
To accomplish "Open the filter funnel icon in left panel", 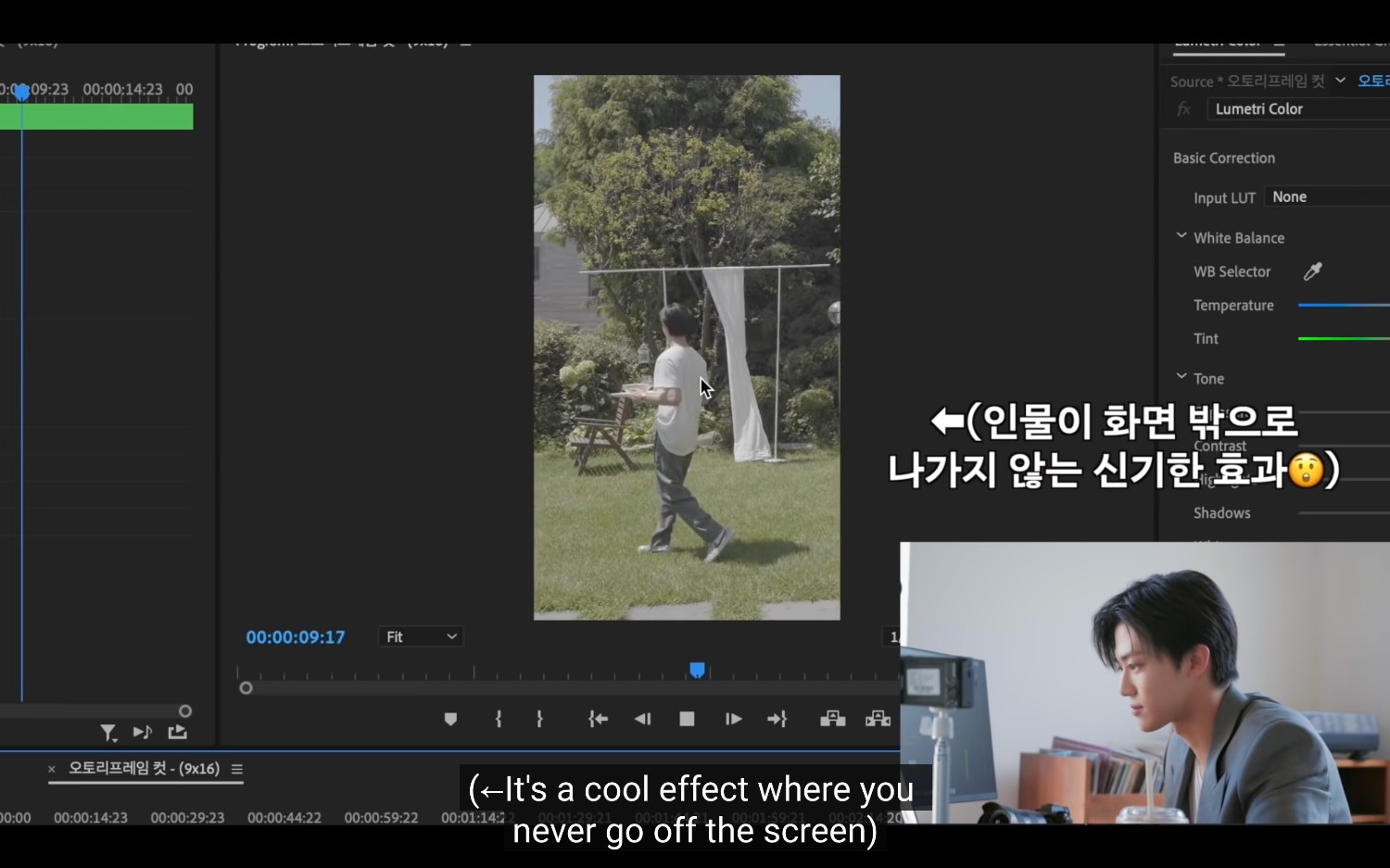I will [108, 733].
